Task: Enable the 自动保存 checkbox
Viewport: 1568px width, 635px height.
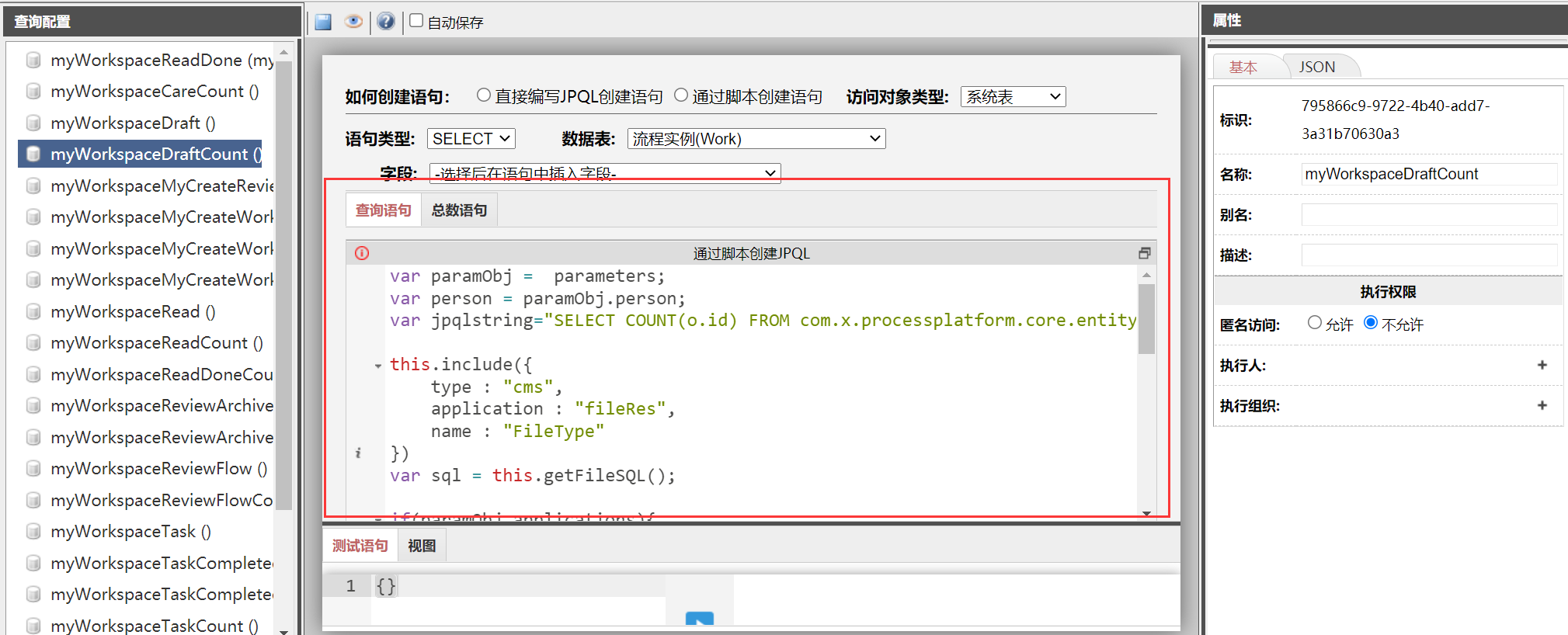Action: tap(417, 21)
